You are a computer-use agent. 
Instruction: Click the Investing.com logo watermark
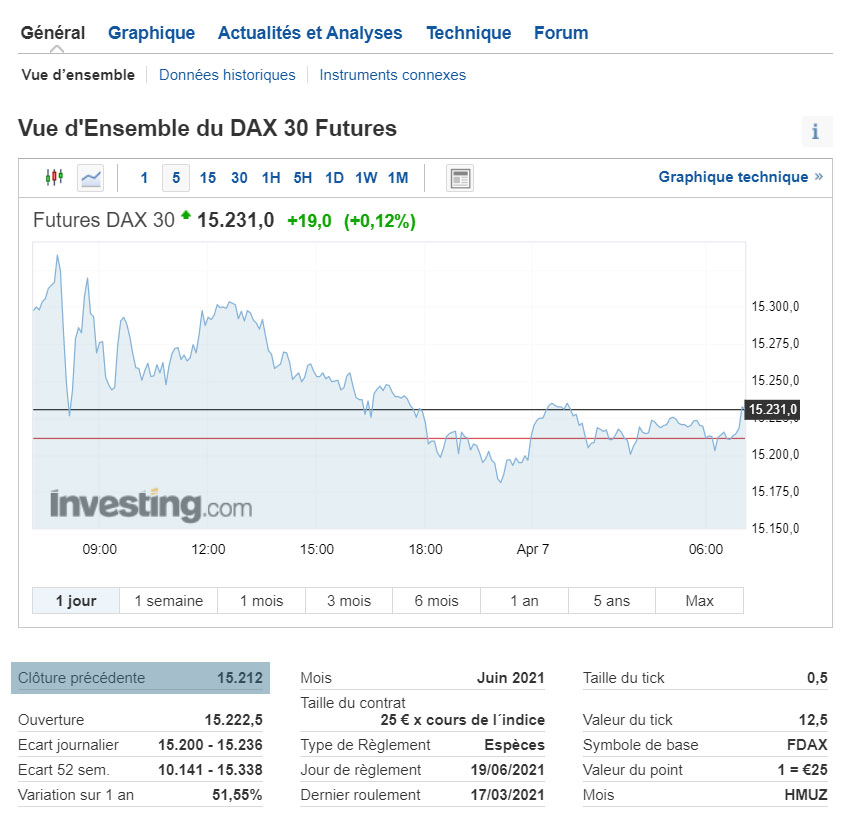pyautogui.click(x=151, y=504)
